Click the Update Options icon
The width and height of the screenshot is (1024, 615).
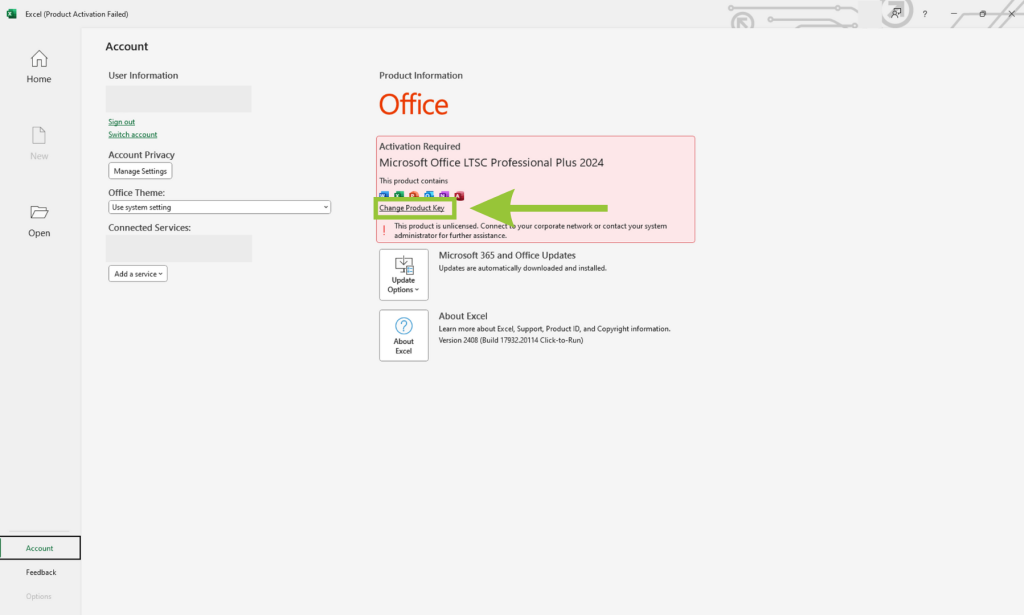(x=403, y=265)
